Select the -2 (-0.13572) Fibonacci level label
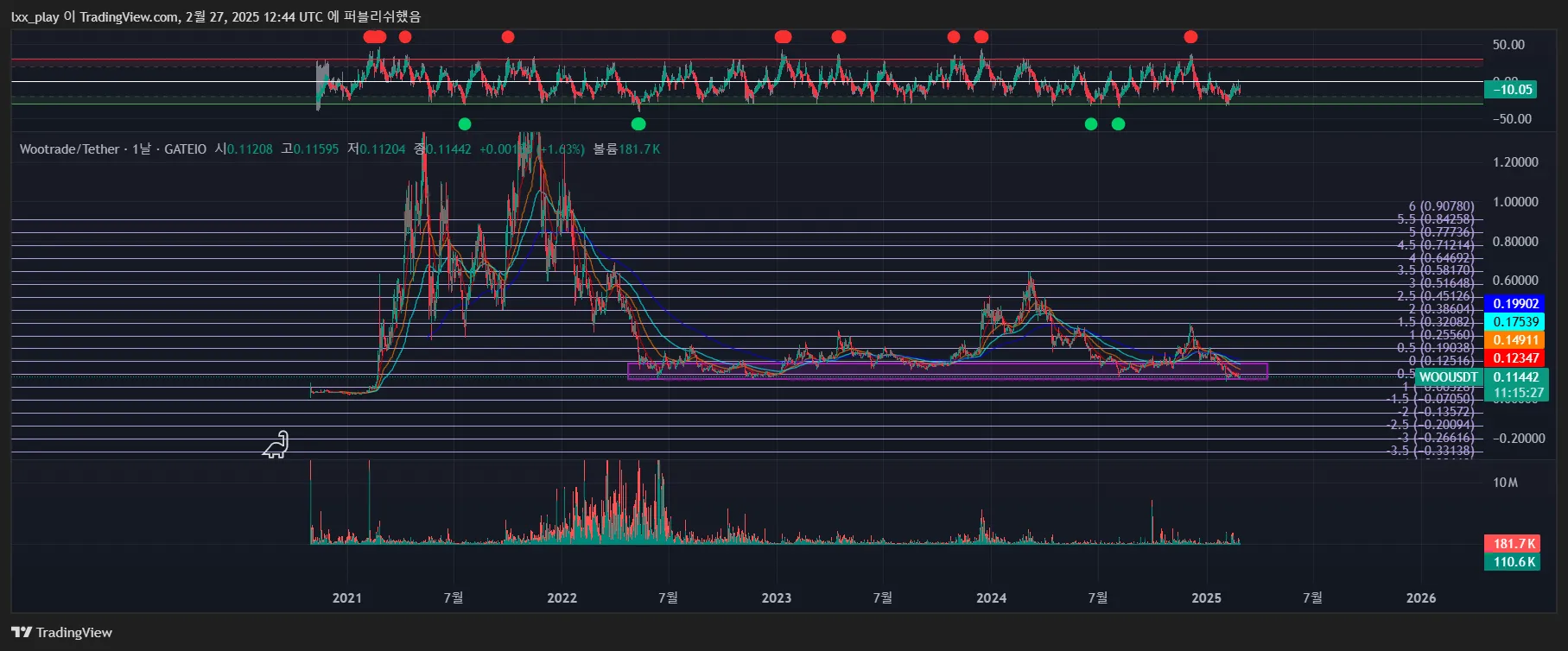The height and width of the screenshot is (651, 1568). (x=1437, y=412)
